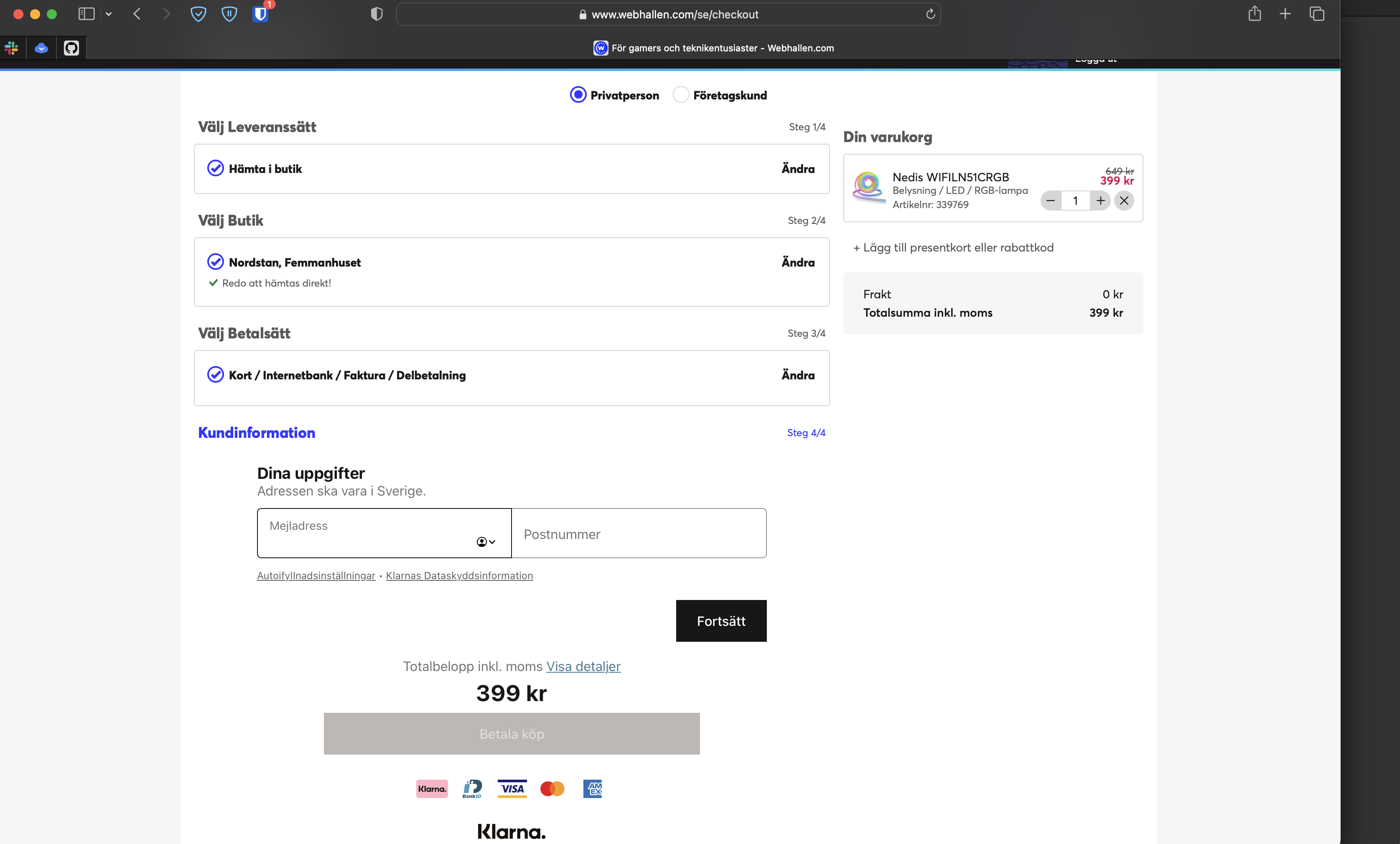
Task: Open the sidebar dropdown chevron in Safari
Action: click(x=109, y=14)
